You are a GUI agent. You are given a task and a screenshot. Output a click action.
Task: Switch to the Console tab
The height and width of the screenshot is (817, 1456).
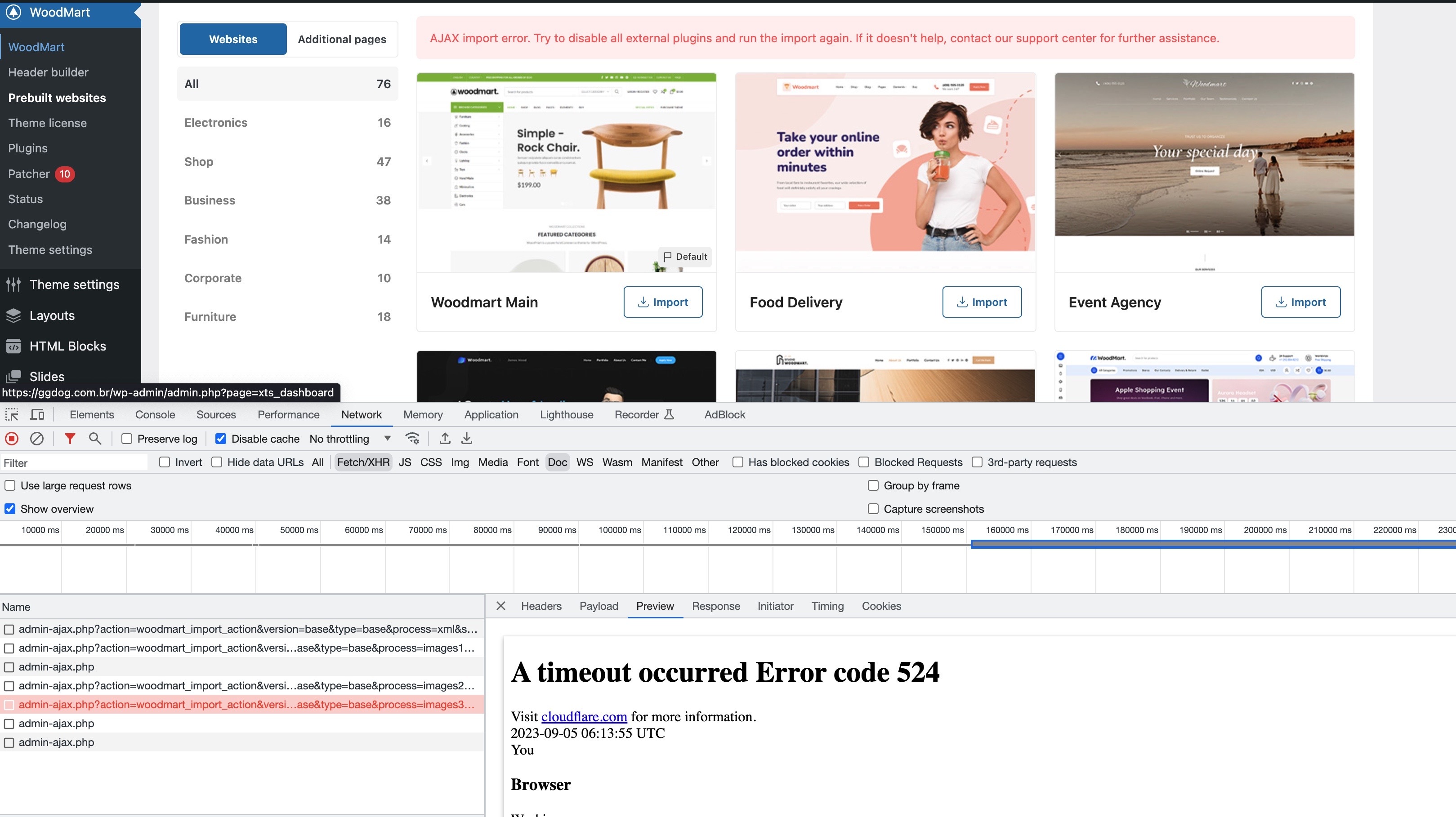(155, 415)
